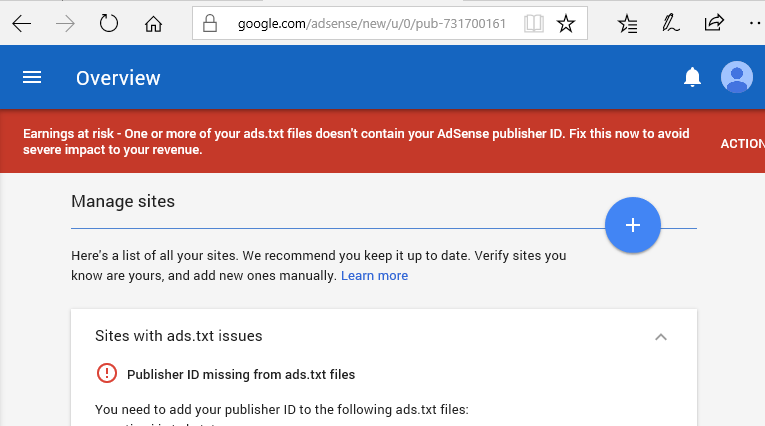Show site info via the lock icon

tap(210, 24)
